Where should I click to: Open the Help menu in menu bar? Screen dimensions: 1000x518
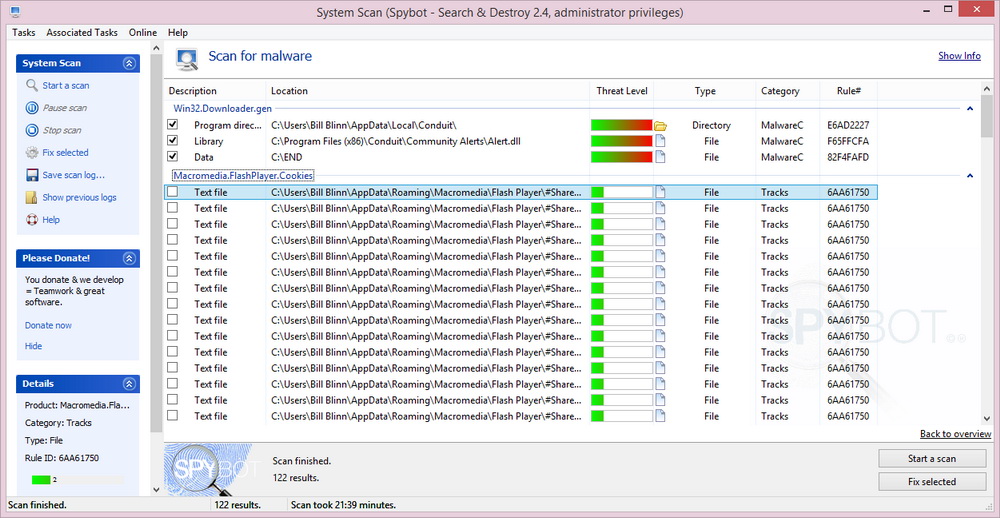click(x=178, y=33)
